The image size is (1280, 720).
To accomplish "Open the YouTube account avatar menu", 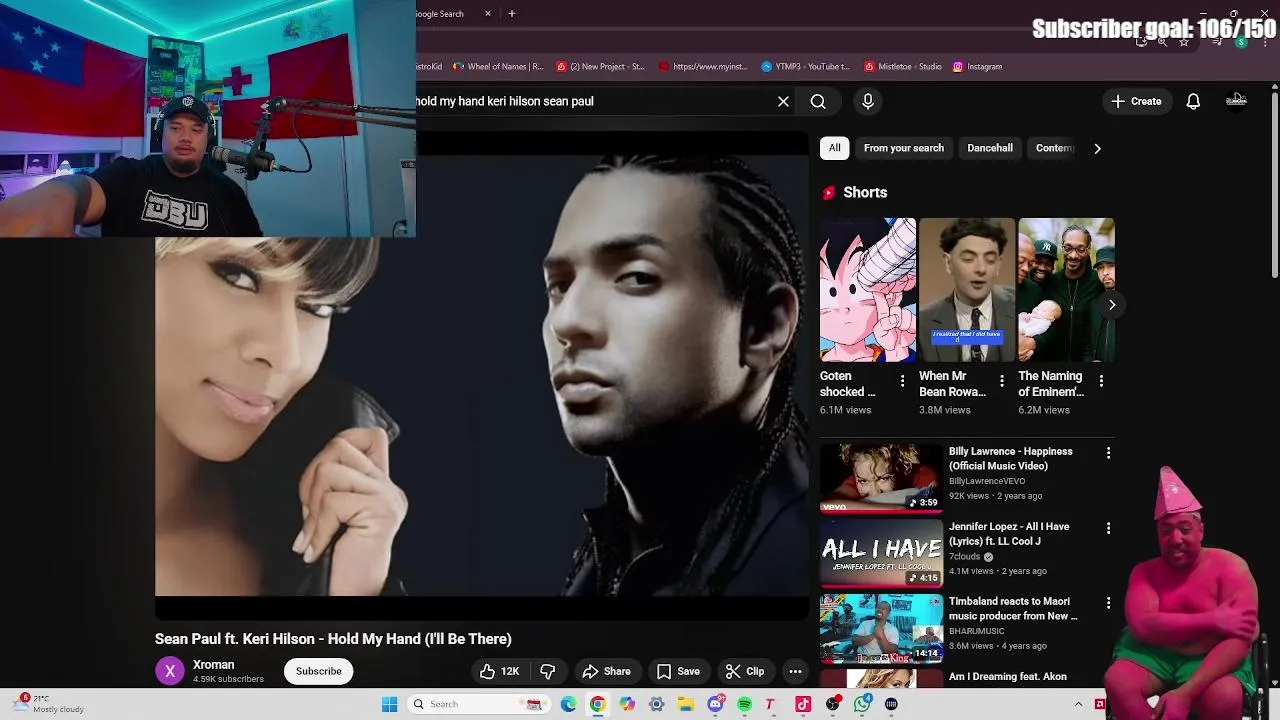I will 1236,101.
